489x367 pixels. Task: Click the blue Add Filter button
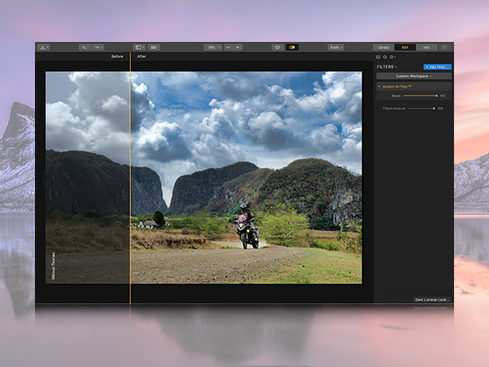point(437,67)
